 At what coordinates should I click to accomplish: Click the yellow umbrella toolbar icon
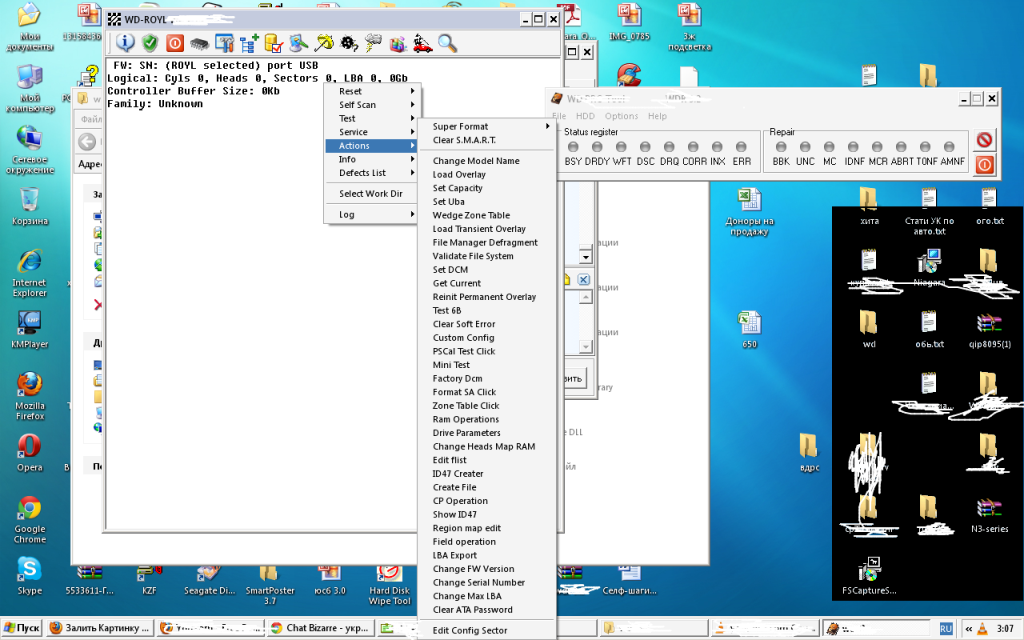click(x=324, y=43)
